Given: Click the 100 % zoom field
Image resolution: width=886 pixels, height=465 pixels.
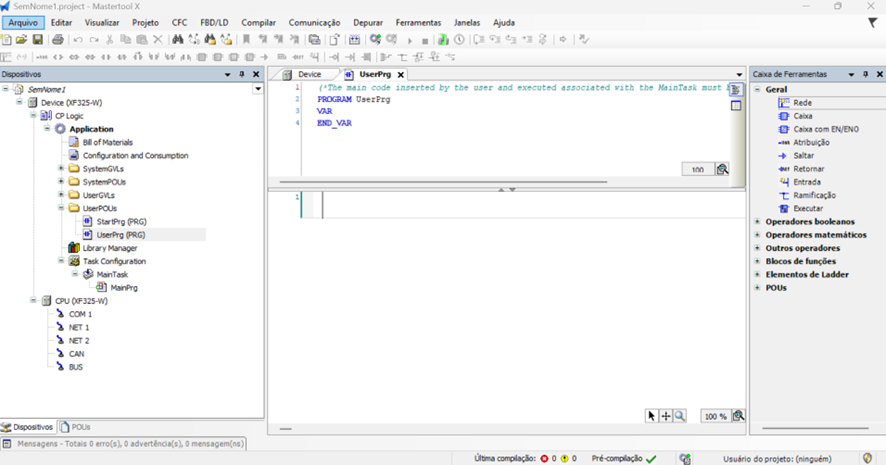Looking at the screenshot, I should tap(714, 416).
